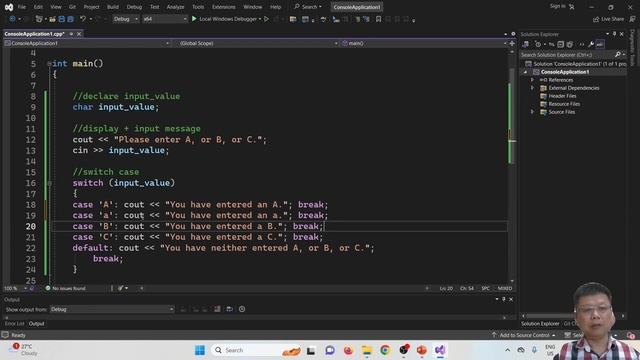Click Start Without Debugging outline play icon

coord(267,19)
